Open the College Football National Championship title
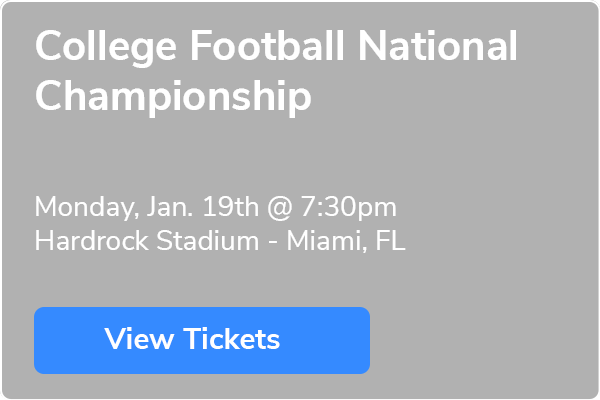The image size is (600, 400). tap(276, 71)
